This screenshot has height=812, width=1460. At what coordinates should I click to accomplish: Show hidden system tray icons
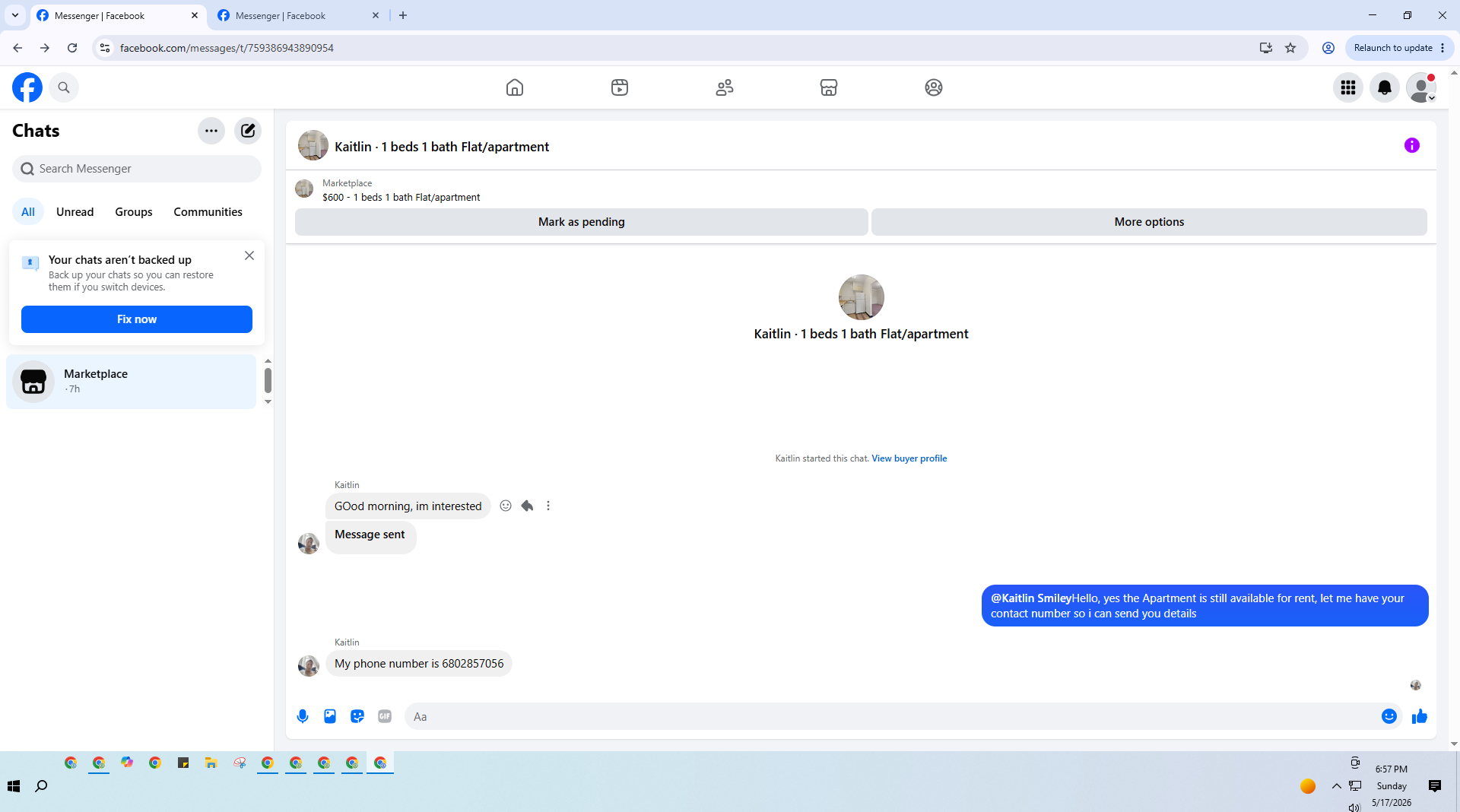tap(1336, 786)
